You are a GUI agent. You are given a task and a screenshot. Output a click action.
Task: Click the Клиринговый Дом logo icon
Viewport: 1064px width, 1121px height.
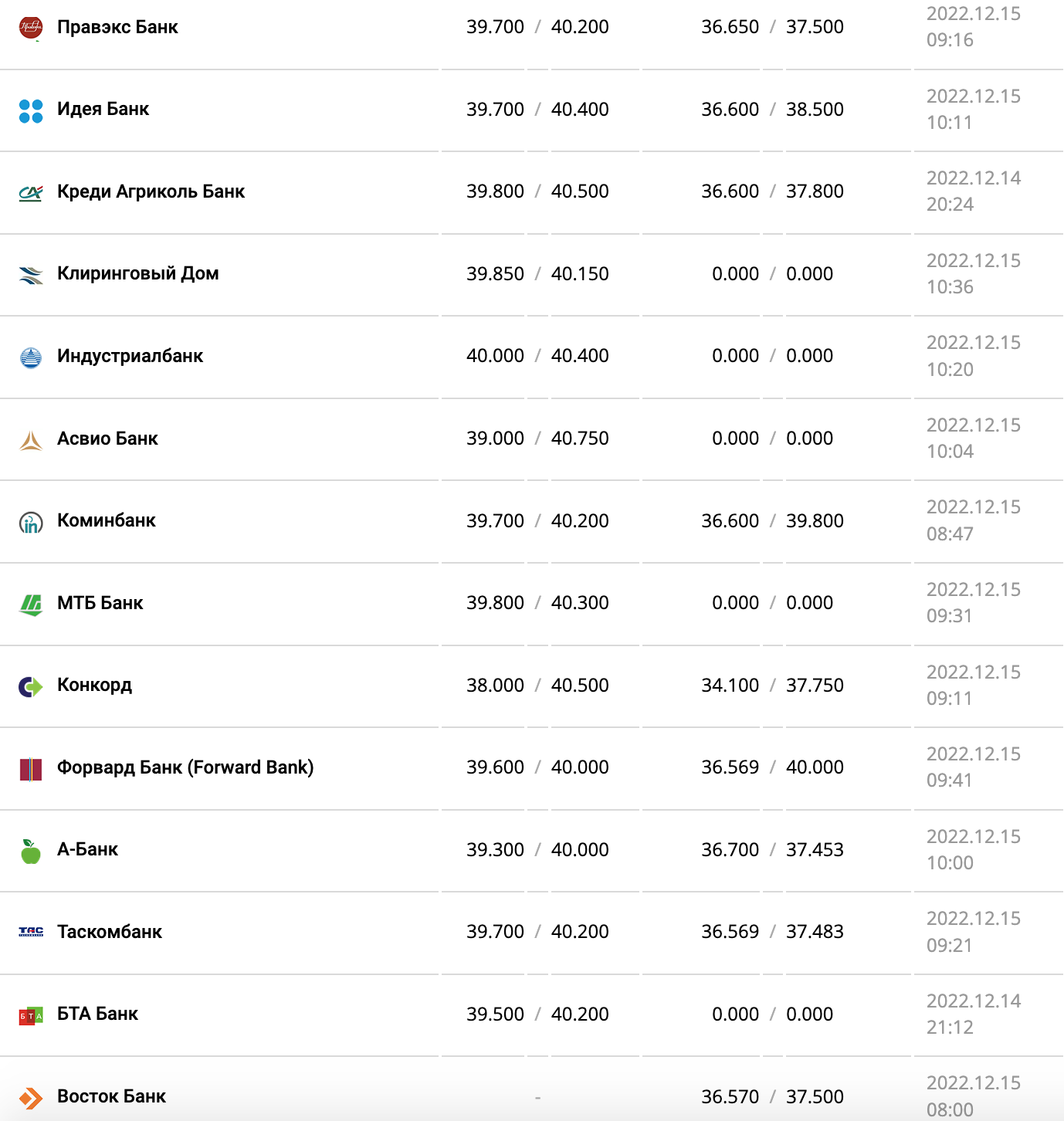31,275
